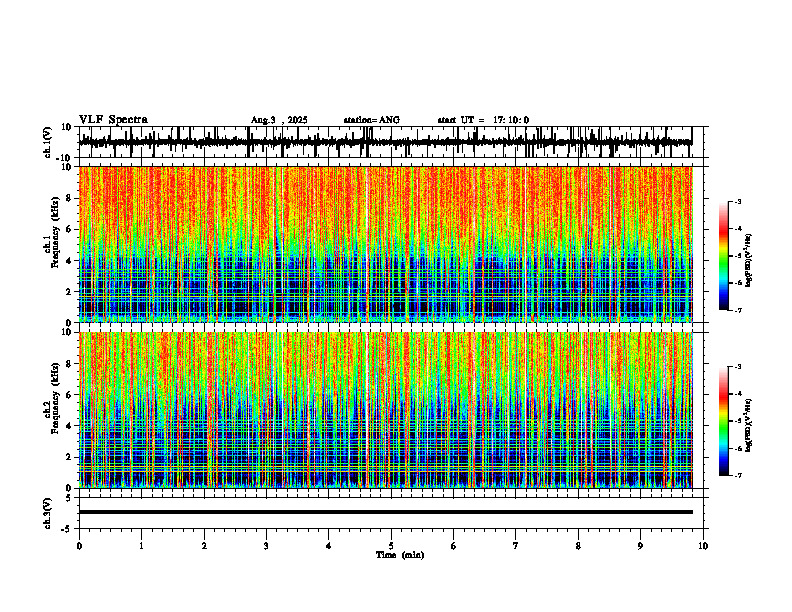Click time axis tick label "1"
792x612 pixels.
pos(141,546)
